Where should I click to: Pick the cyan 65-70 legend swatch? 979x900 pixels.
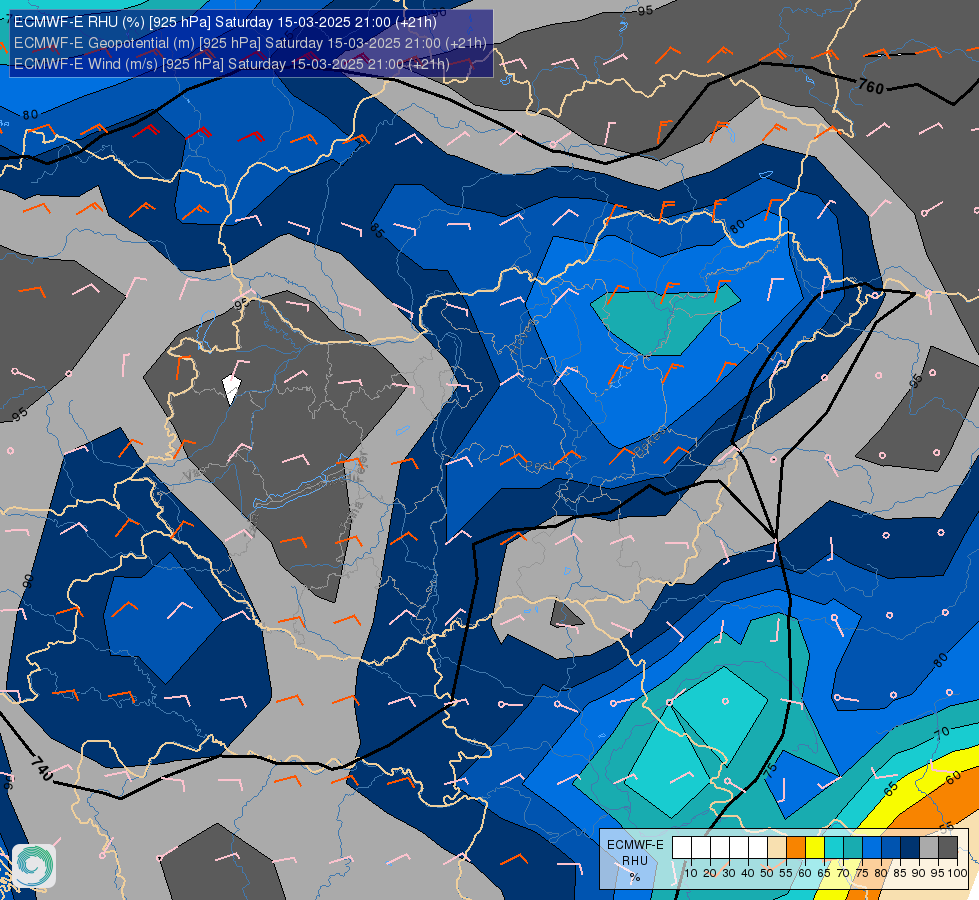coord(834,848)
